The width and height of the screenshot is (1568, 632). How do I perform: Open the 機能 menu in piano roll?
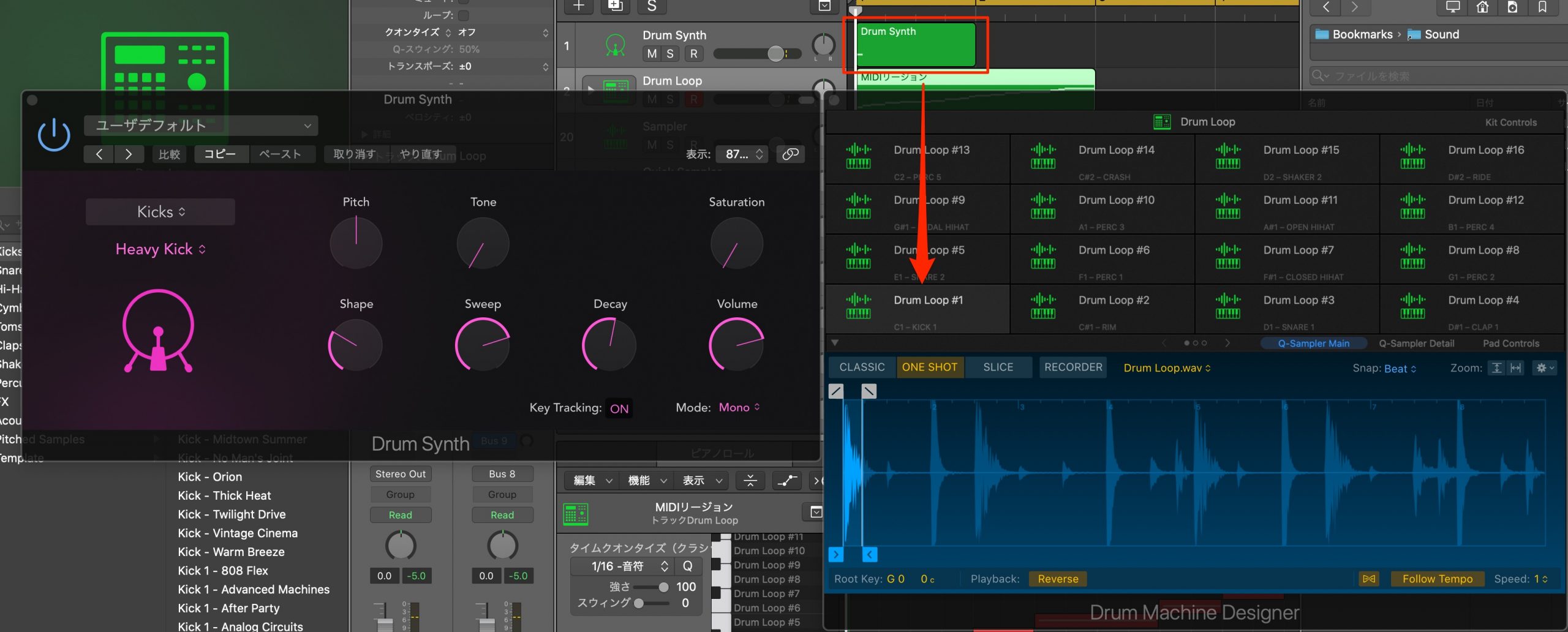[x=647, y=481]
